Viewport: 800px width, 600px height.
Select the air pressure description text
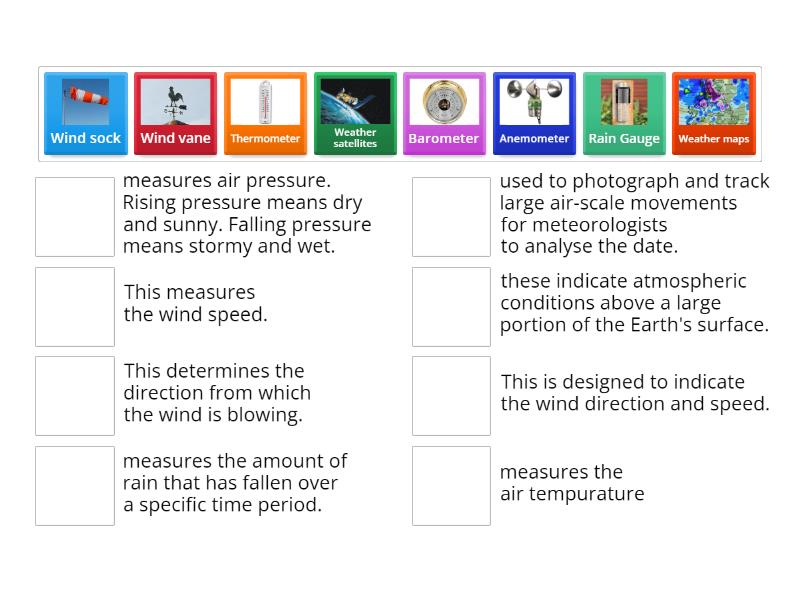246,212
